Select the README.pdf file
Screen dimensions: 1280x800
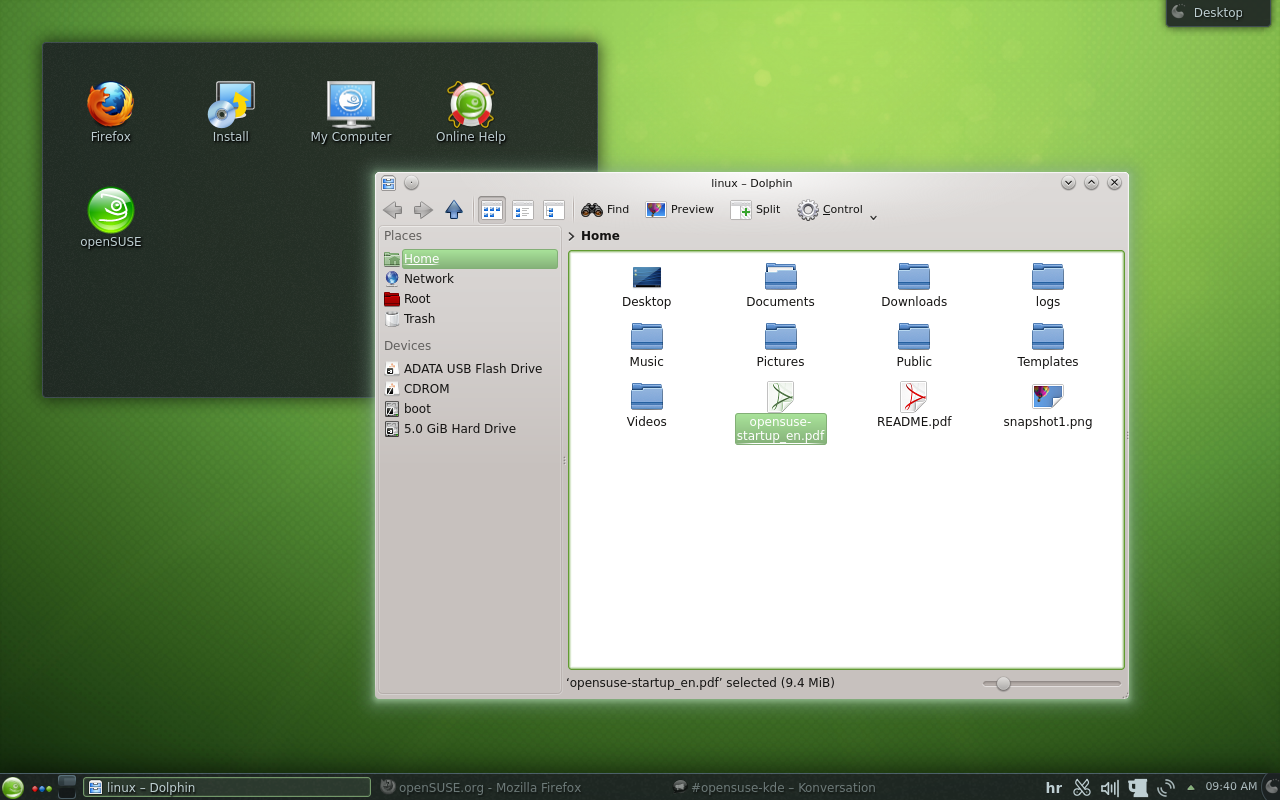click(x=914, y=405)
